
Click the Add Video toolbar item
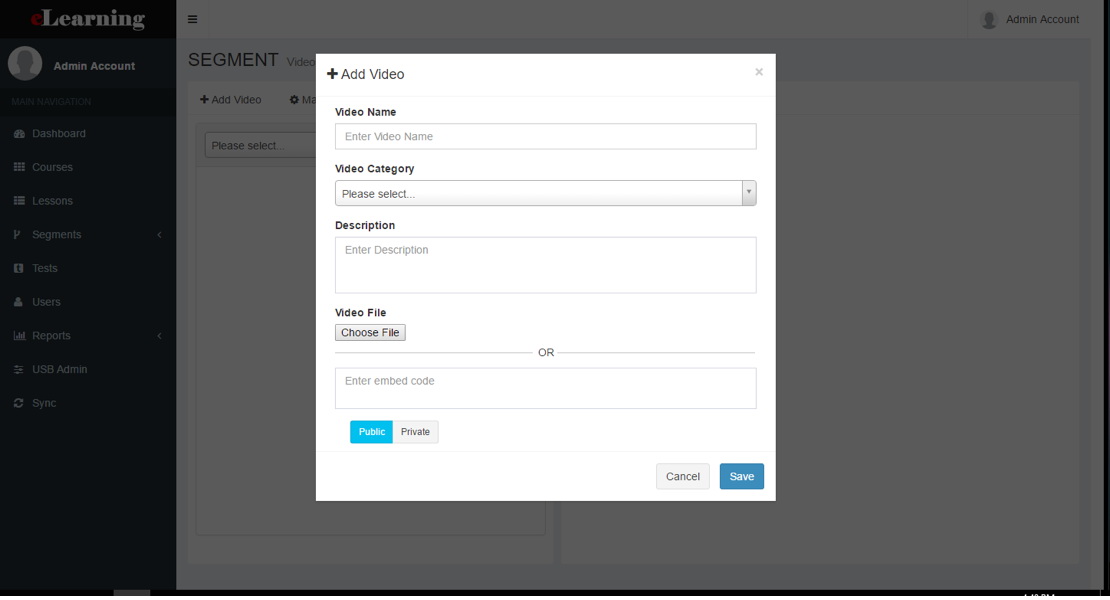pos(230,99)
